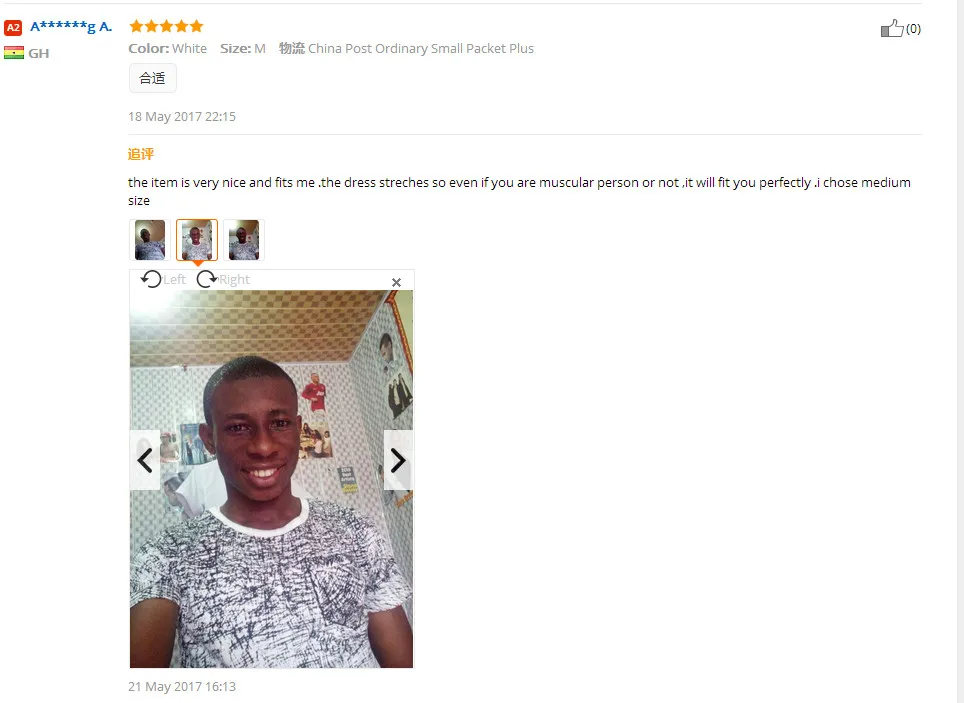
Task: Click the A2 buyer level badge
Action: tap(13, 28)
